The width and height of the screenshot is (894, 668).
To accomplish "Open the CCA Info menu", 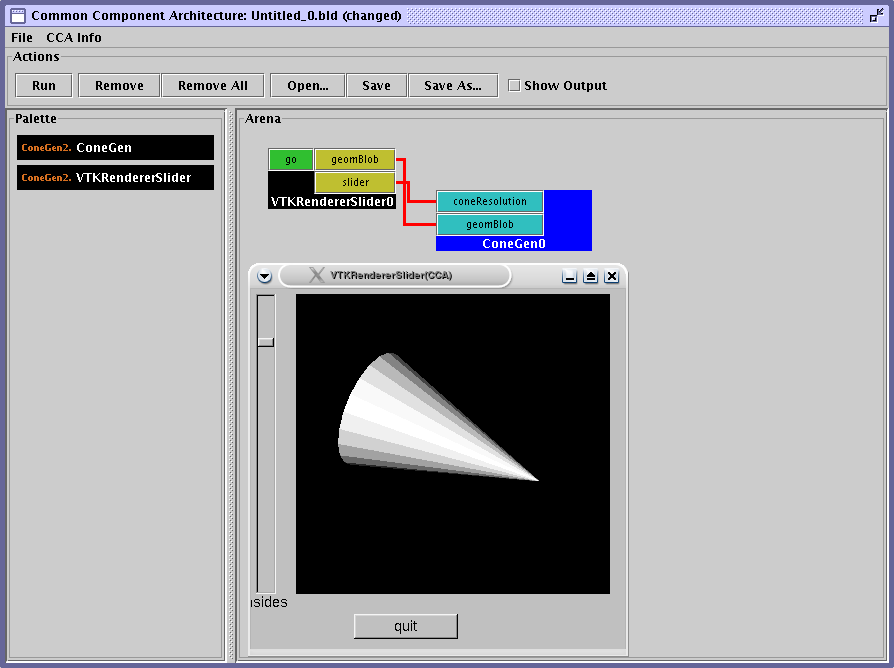I will (x=74, y=38).
